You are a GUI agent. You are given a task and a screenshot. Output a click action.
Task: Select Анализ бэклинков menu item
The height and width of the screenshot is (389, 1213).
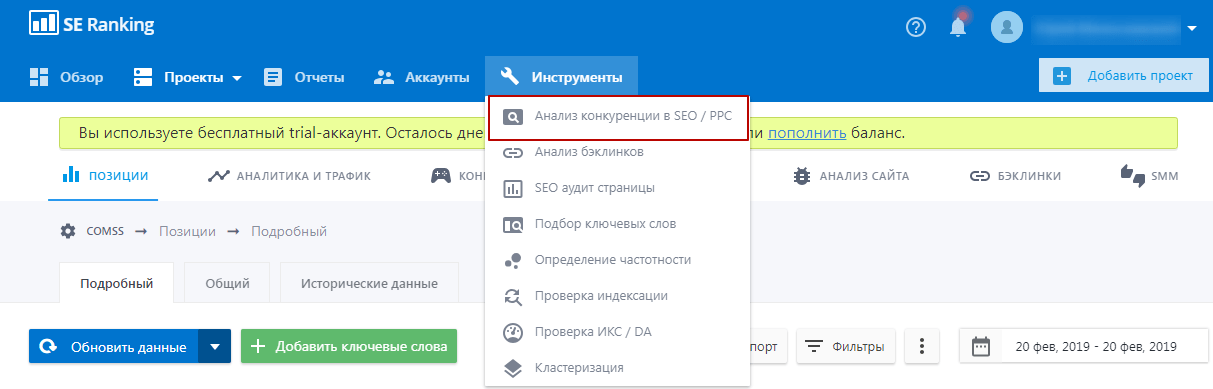pos(617,152)
